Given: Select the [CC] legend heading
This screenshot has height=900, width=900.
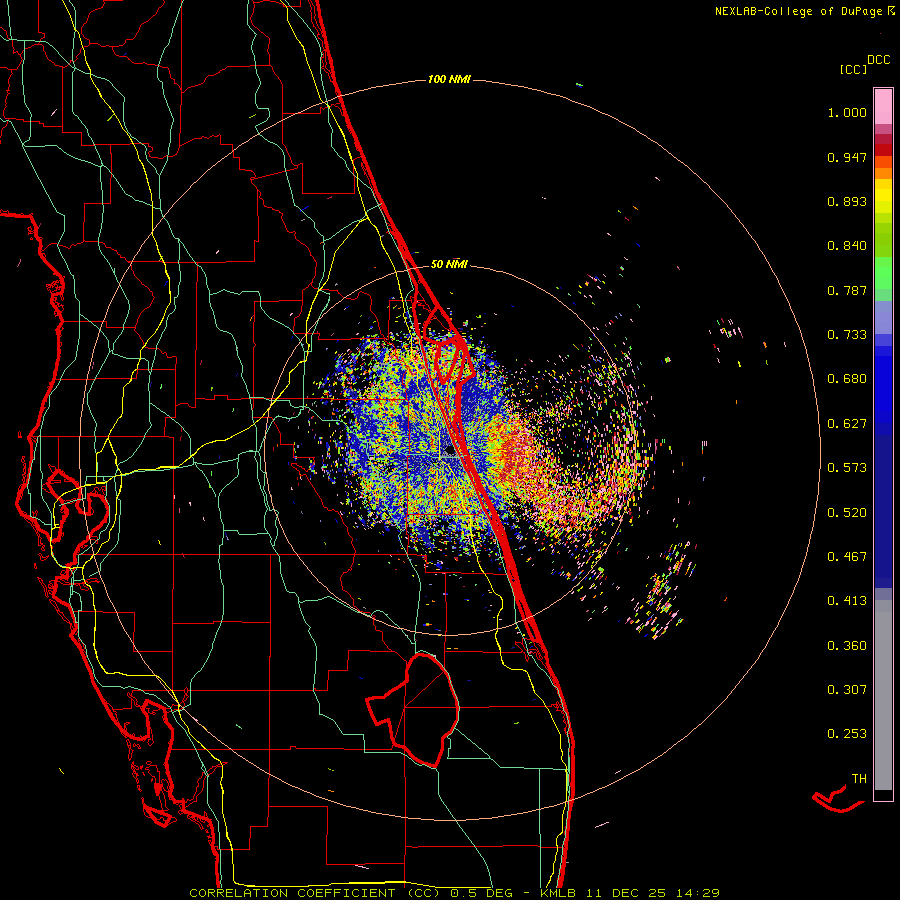Looking at the screenshot, I should click(x=853, y=69).
